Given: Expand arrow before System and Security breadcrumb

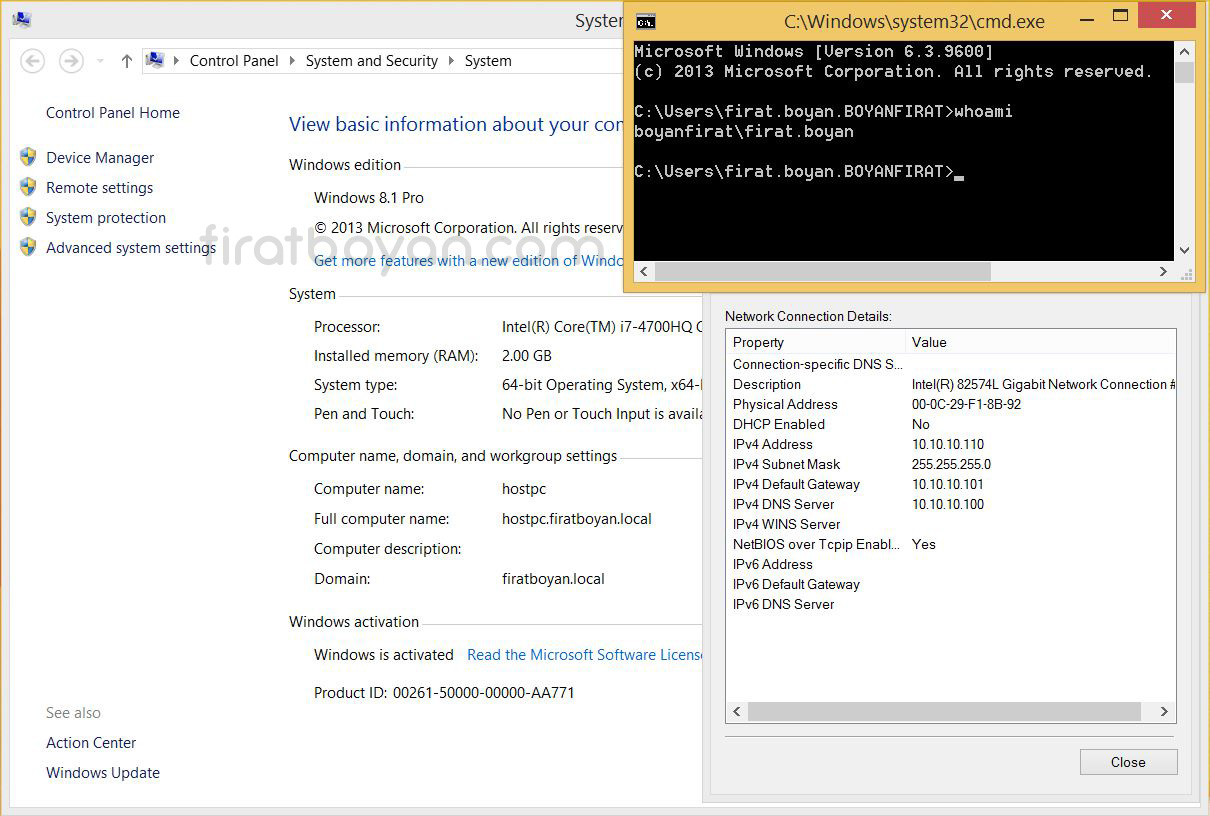Looking at the screenshot, I should pos(293,61).
